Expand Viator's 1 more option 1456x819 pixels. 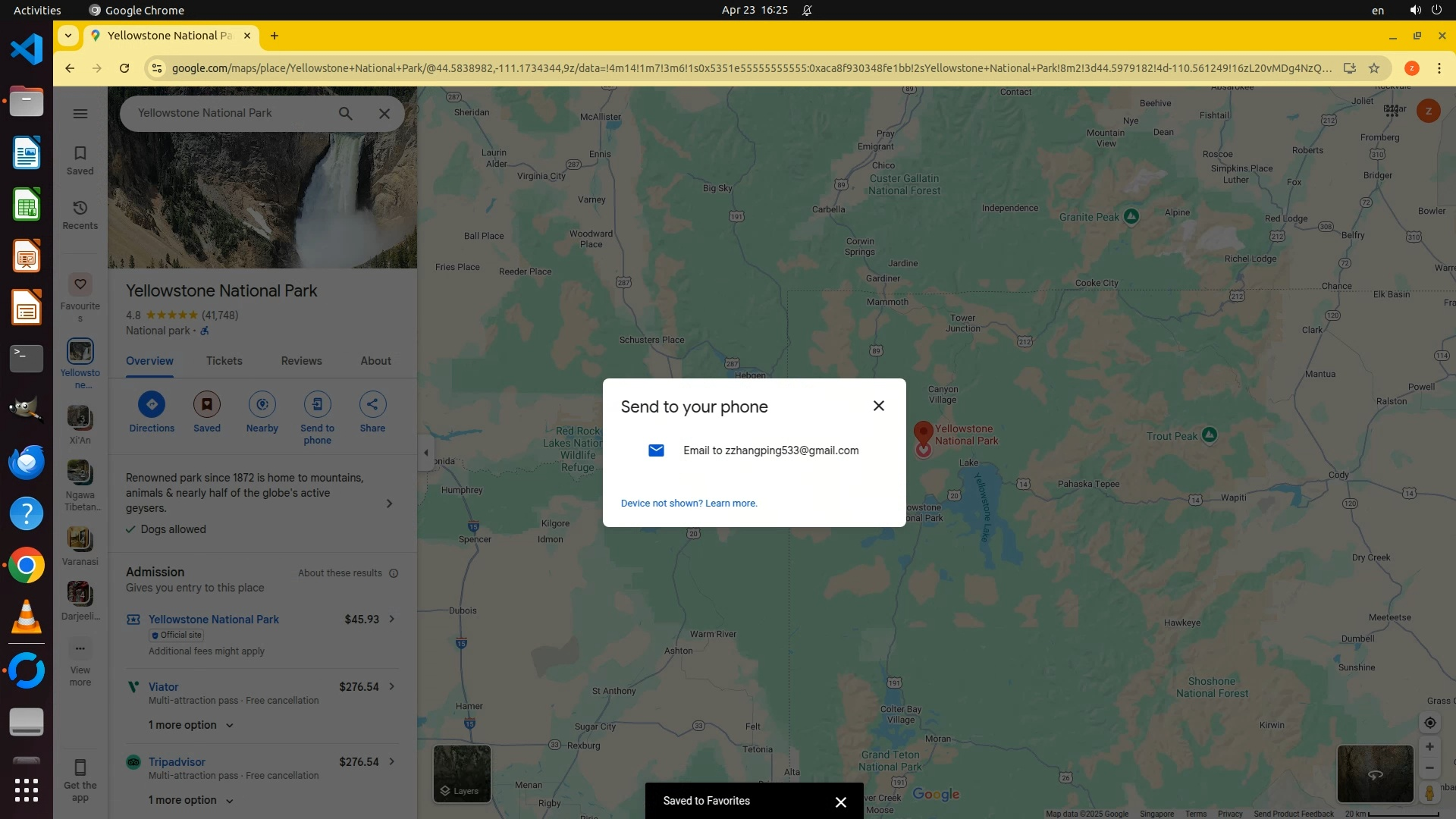point(190,725)
